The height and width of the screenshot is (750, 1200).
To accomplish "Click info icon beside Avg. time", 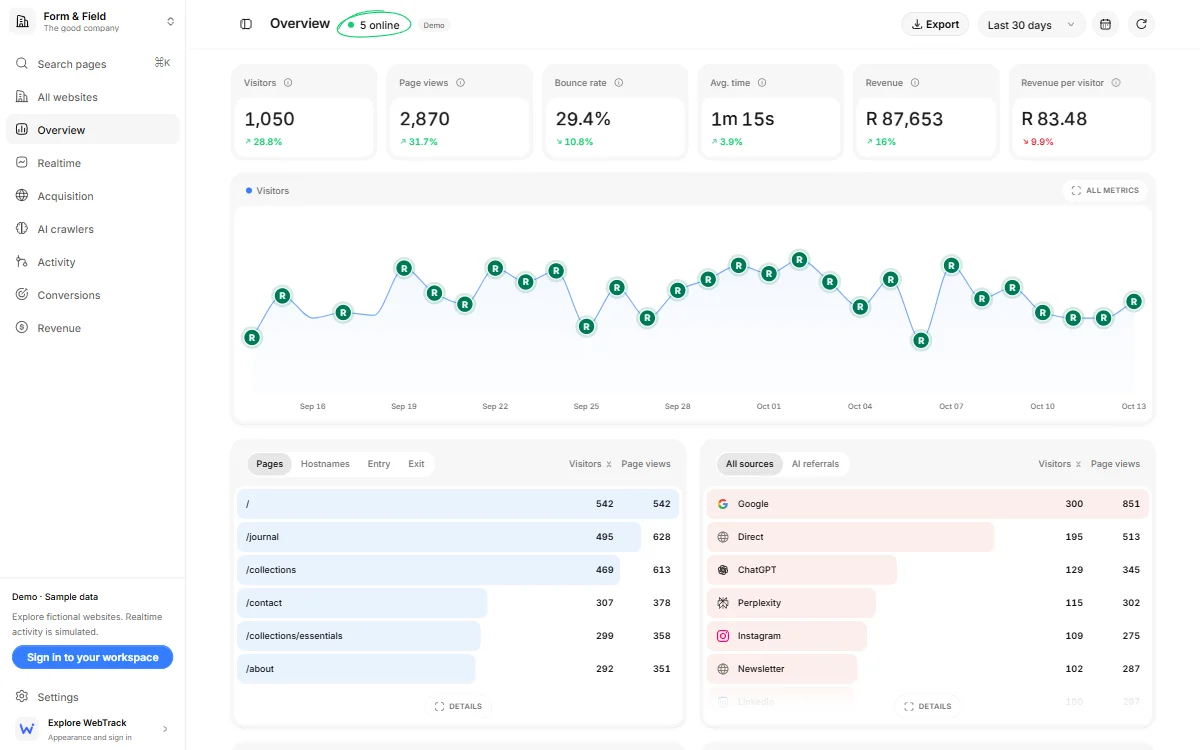I will pos(761,83).
